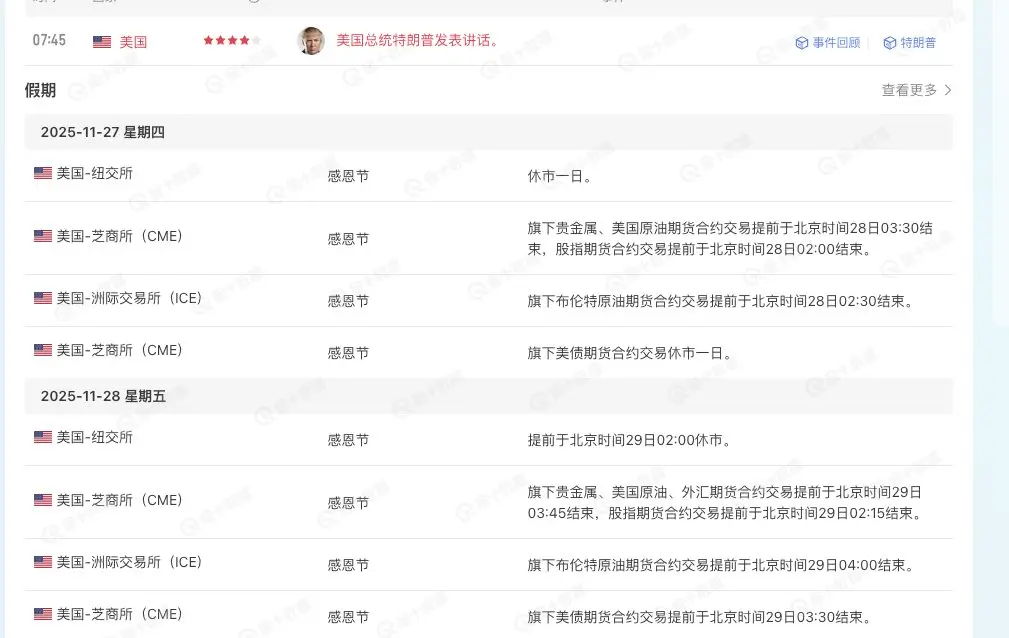Click the flag beside 美国-纽交所 under 11-28
The width and height of the screenshot is (1009, 638).
(42, 437)
